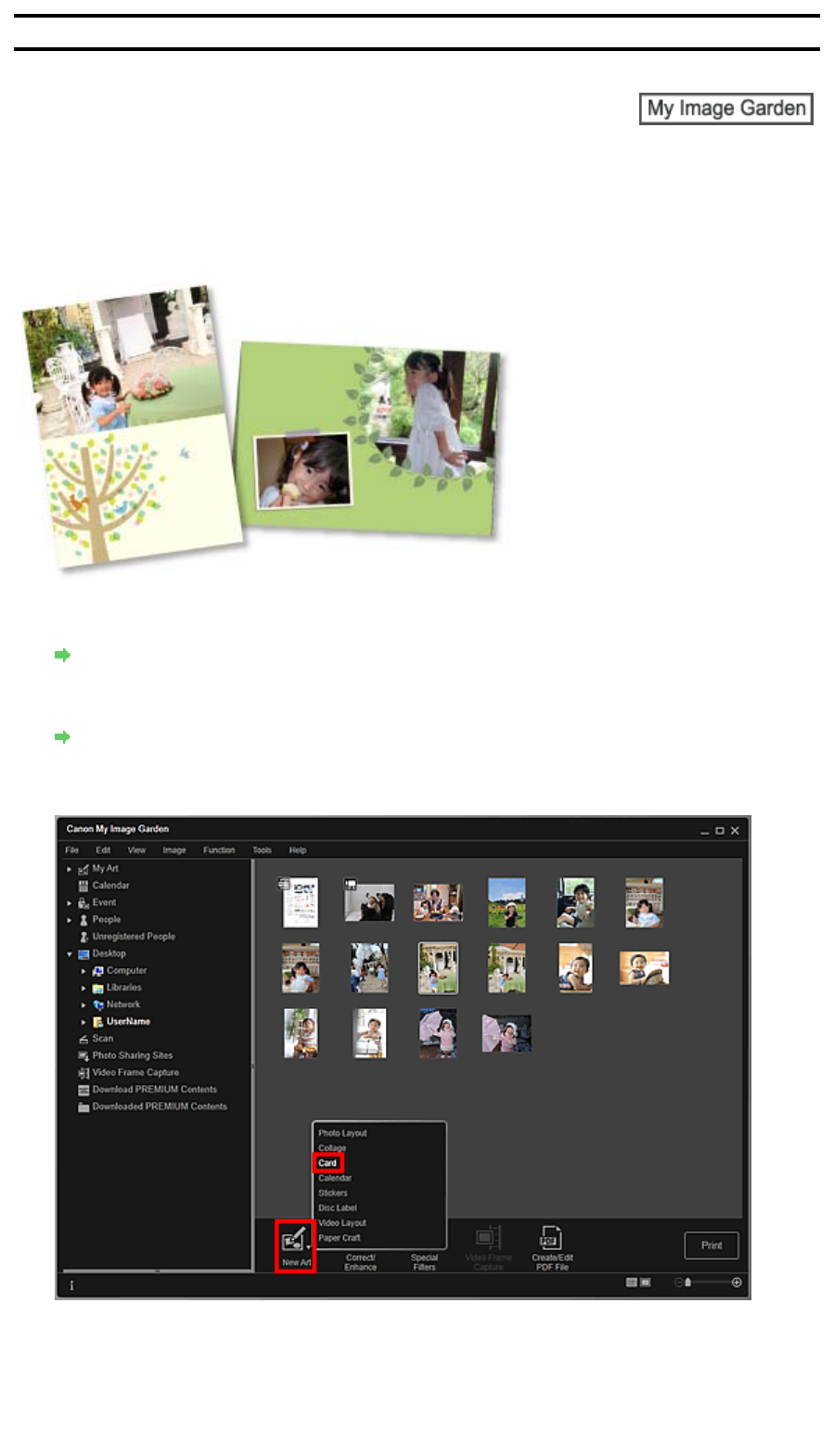Image resolution: width=834 pixels, height=1456 pixels.
Task: Click the My Image Garden button
Action: point(726,109)
